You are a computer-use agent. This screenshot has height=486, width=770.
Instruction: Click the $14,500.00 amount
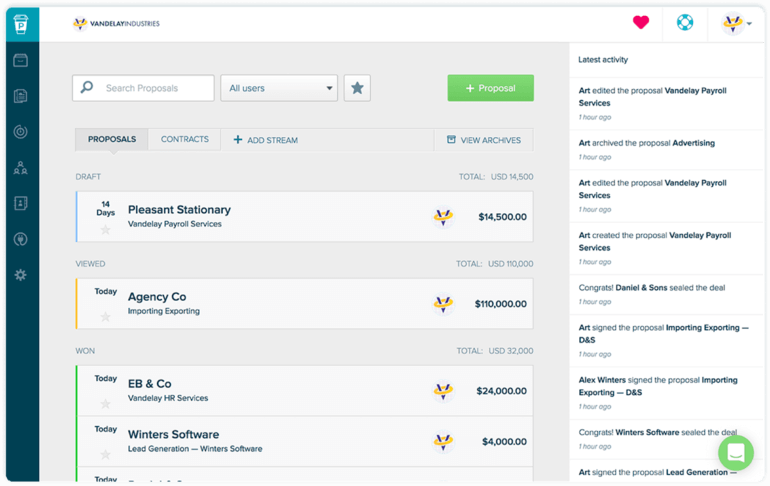click(502, 217)
